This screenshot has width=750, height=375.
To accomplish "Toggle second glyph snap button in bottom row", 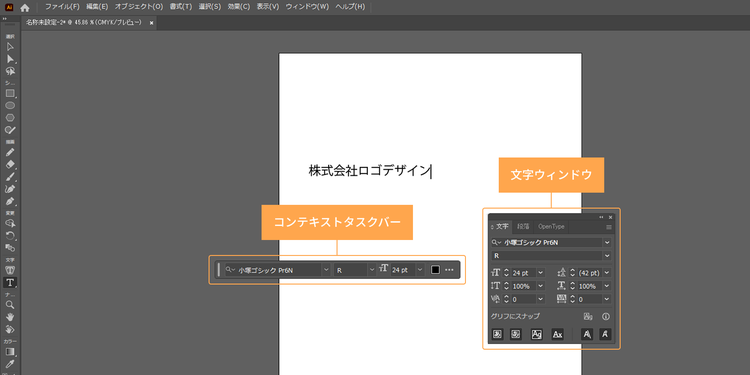I will click(x=516, y=334).
